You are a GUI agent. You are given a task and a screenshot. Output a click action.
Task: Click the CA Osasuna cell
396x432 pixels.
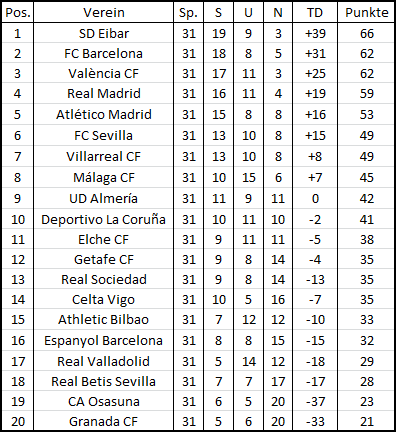click(x=104, y=401)
